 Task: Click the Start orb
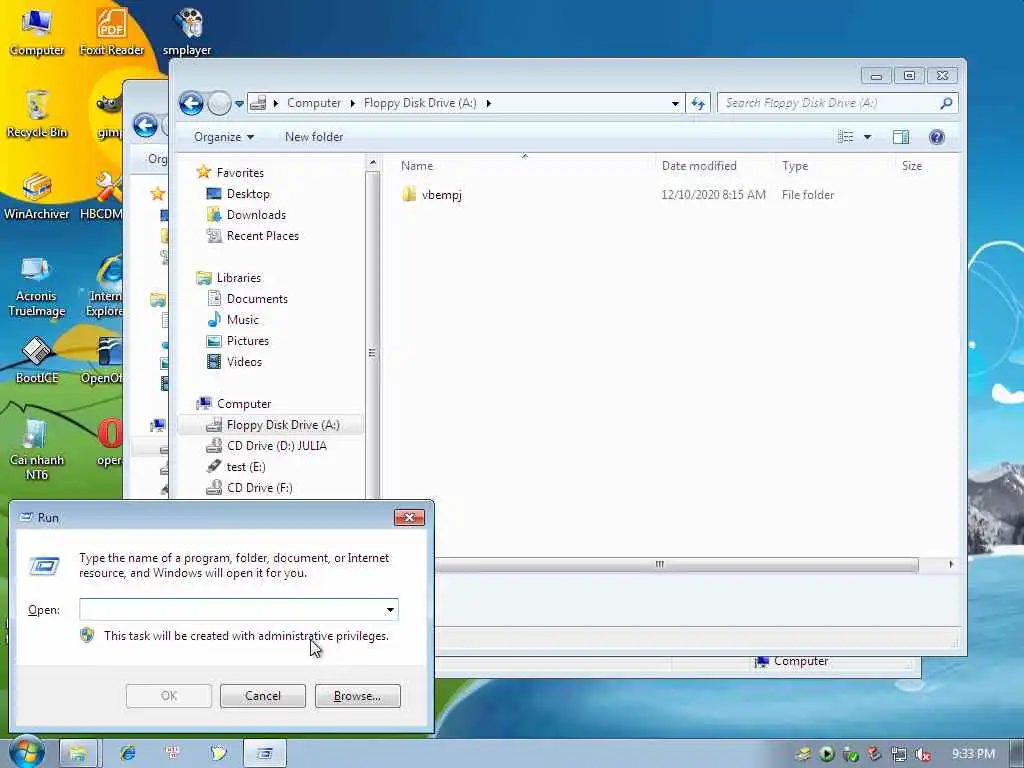coord(26,752)
